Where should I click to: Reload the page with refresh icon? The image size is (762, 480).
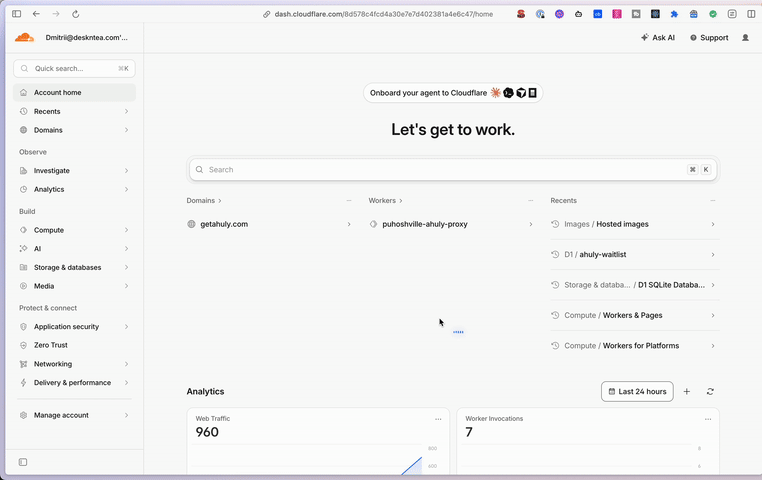tap(75, 14)
